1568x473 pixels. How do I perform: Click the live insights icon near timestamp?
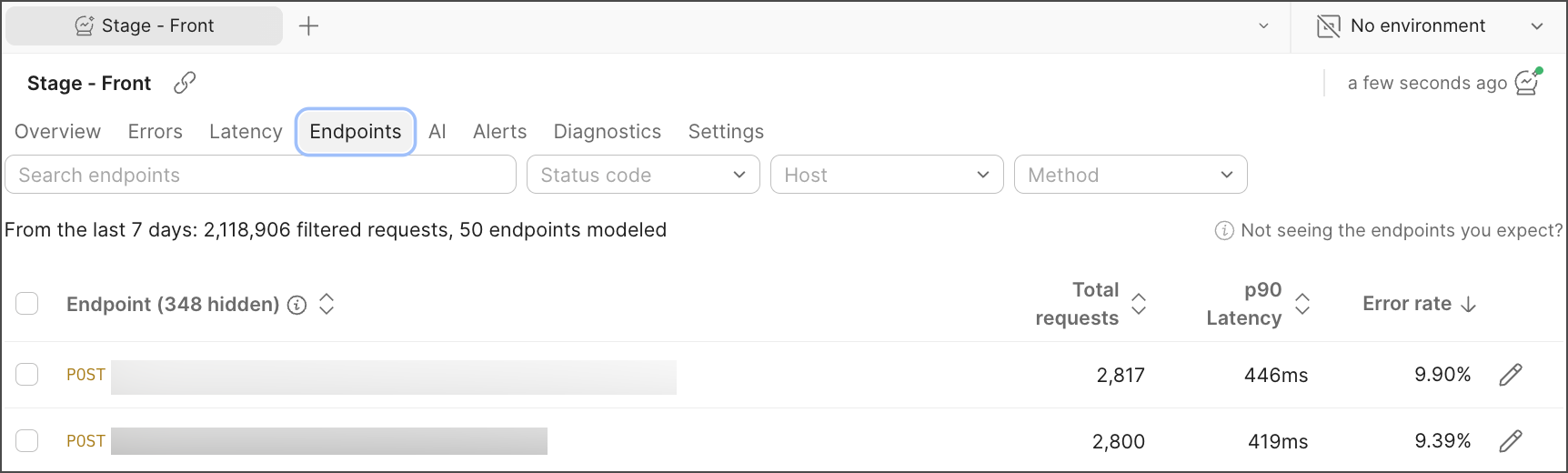coord(1528,83)
